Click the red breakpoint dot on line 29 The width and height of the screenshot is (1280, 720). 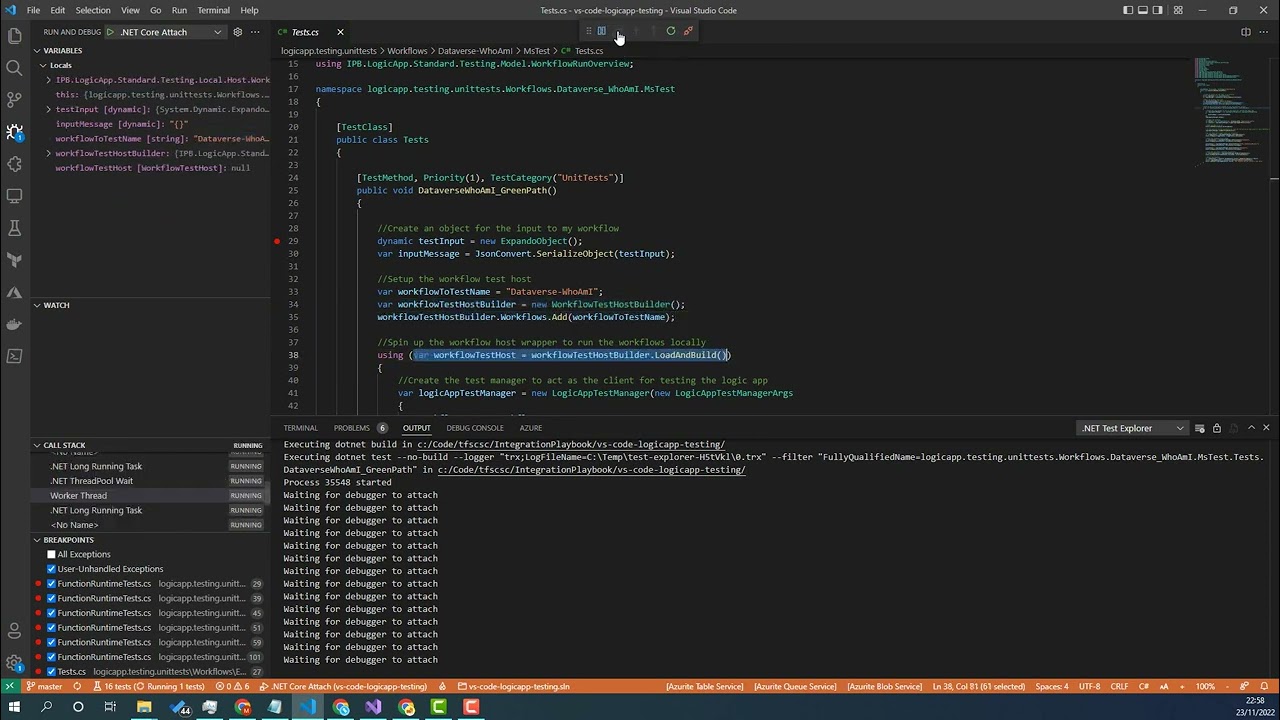[x=277, y=241]
